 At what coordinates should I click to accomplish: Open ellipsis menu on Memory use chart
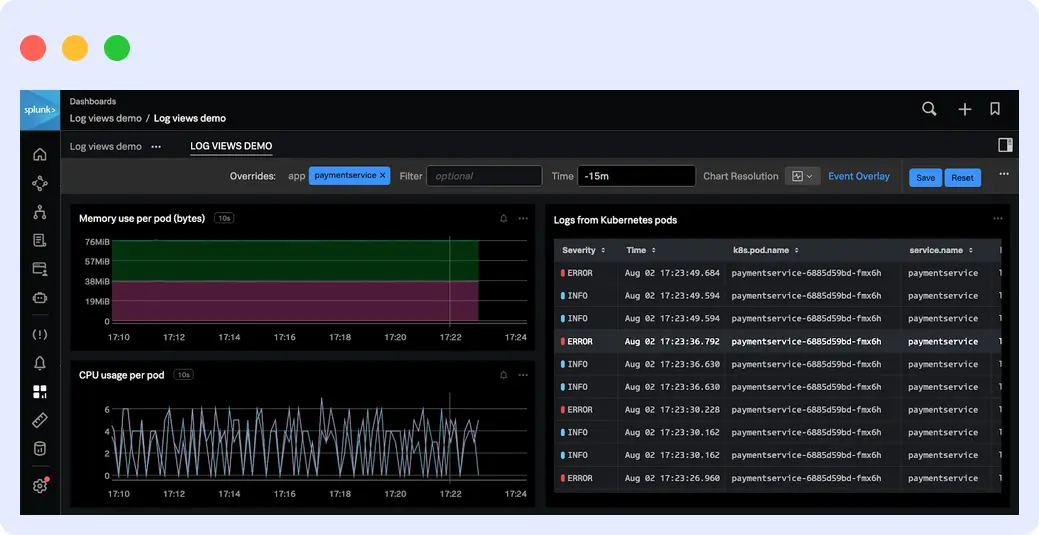[523, 218]
